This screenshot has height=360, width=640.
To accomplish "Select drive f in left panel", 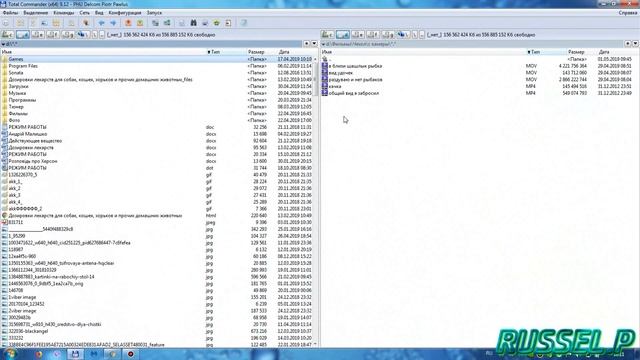I will click(53, 35).
